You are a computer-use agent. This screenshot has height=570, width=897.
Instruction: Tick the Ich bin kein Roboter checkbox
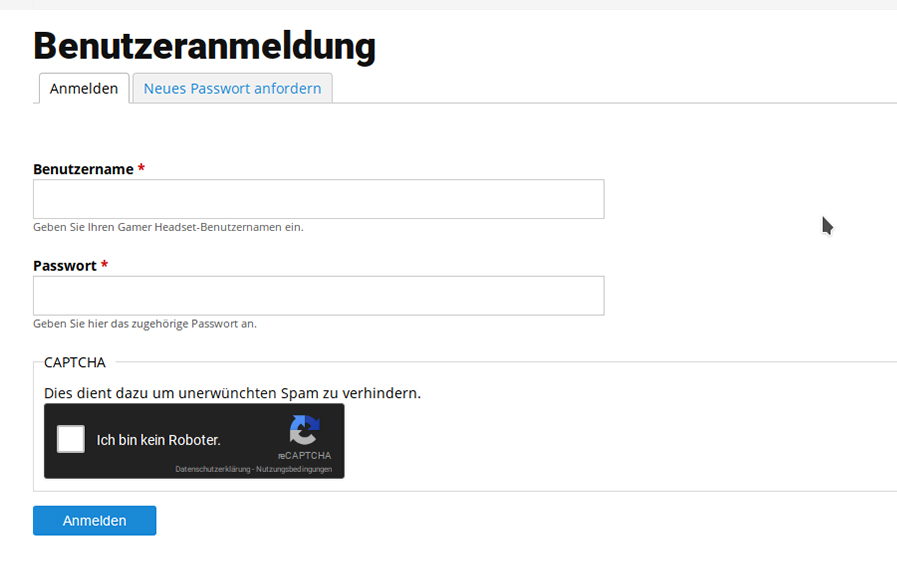click(x=71, y=440)
